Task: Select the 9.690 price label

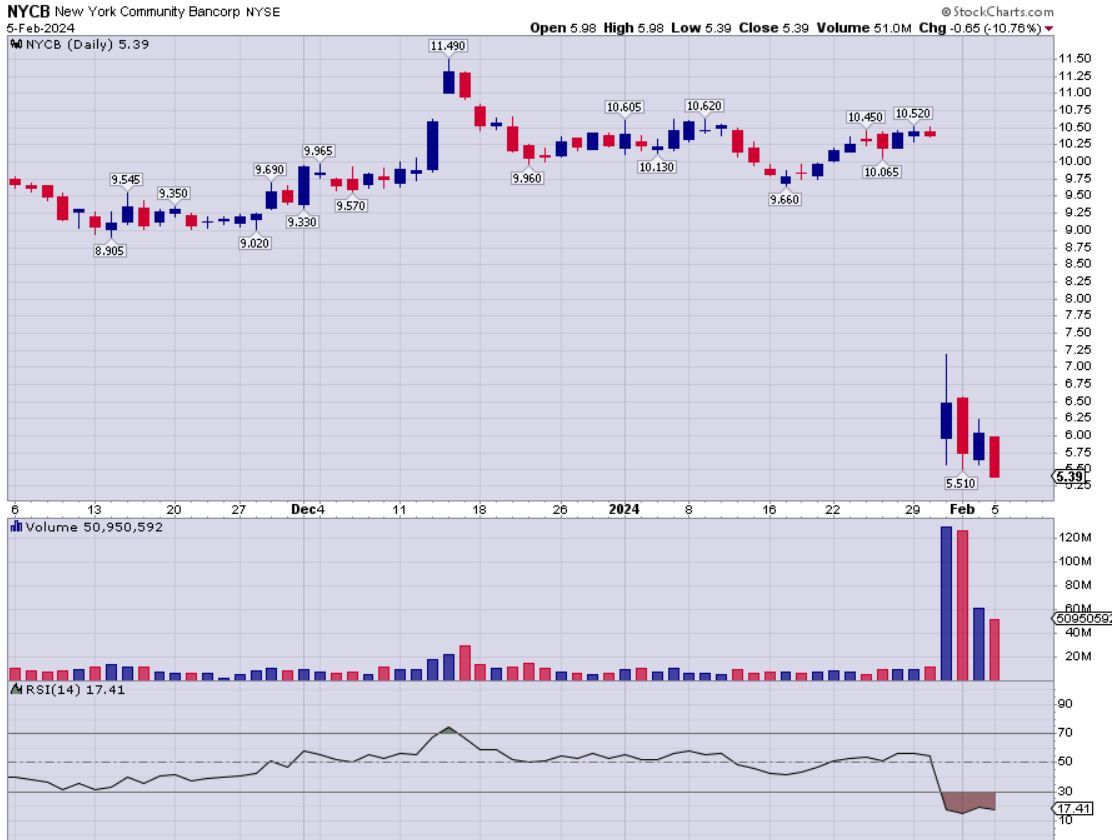Action: click(269, 170)
